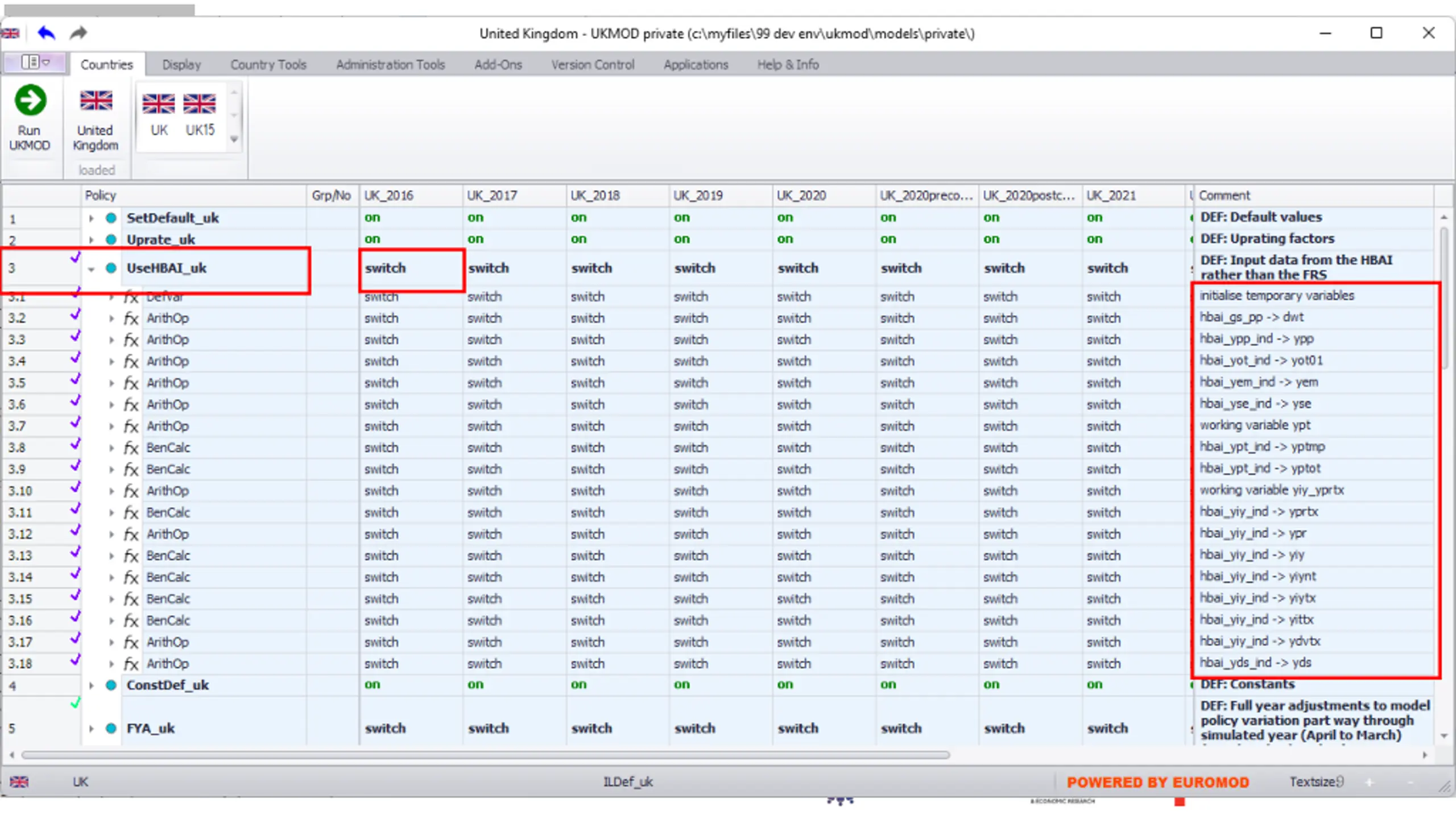The image size is (1456, 819).
Task: Click the green Run UKMOD arrow icon
Action: tap(30, 101)
